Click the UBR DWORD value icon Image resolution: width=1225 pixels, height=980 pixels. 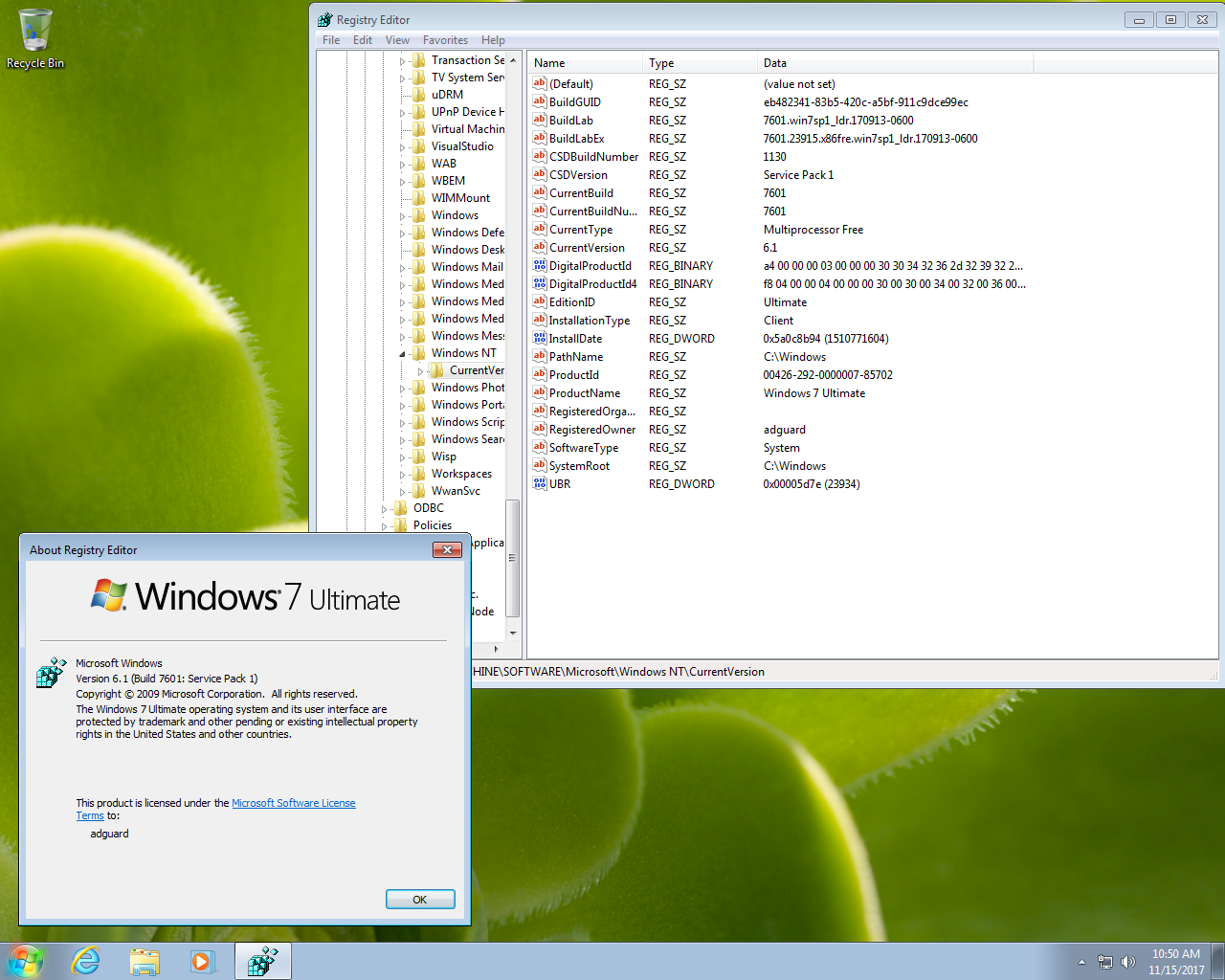(540, 483)
